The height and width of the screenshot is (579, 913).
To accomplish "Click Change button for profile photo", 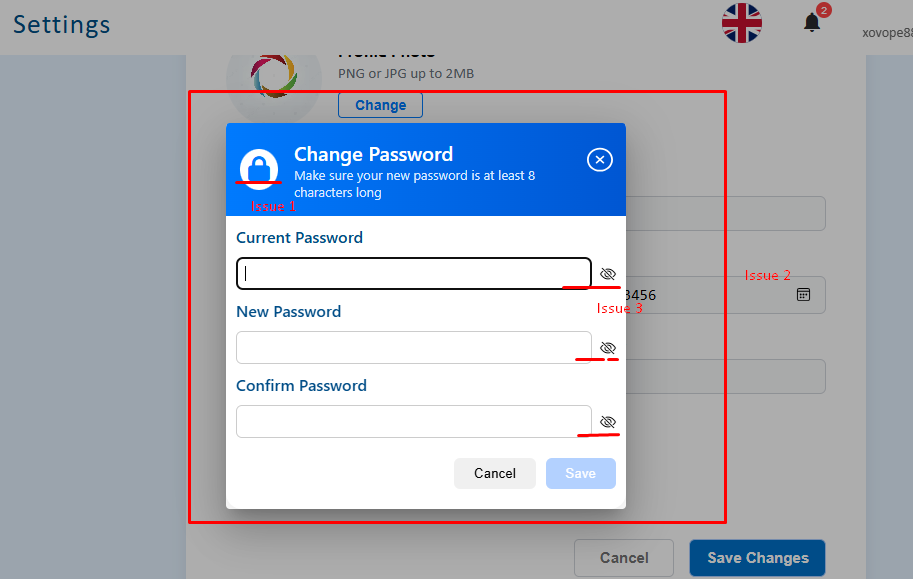I will [381, 105].
